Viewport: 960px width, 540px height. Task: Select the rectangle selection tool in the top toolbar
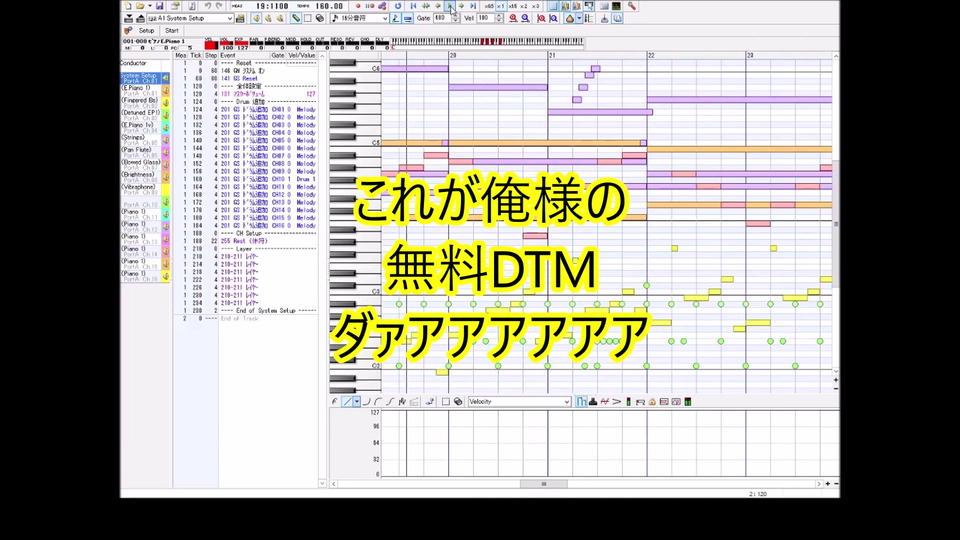[x=307, y=18]
